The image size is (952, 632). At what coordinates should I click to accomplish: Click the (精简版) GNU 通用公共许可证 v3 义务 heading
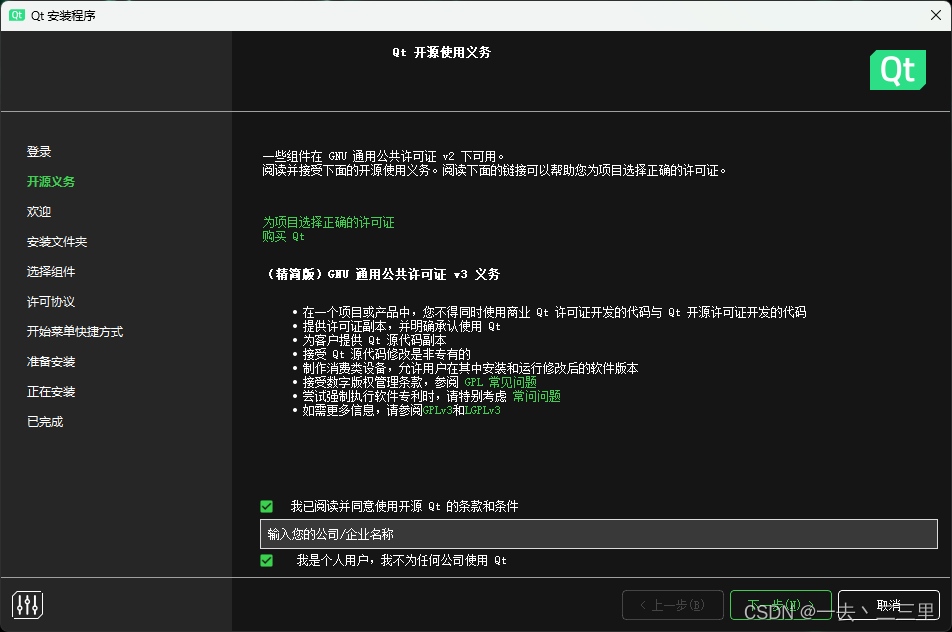(x=382, y=274)
